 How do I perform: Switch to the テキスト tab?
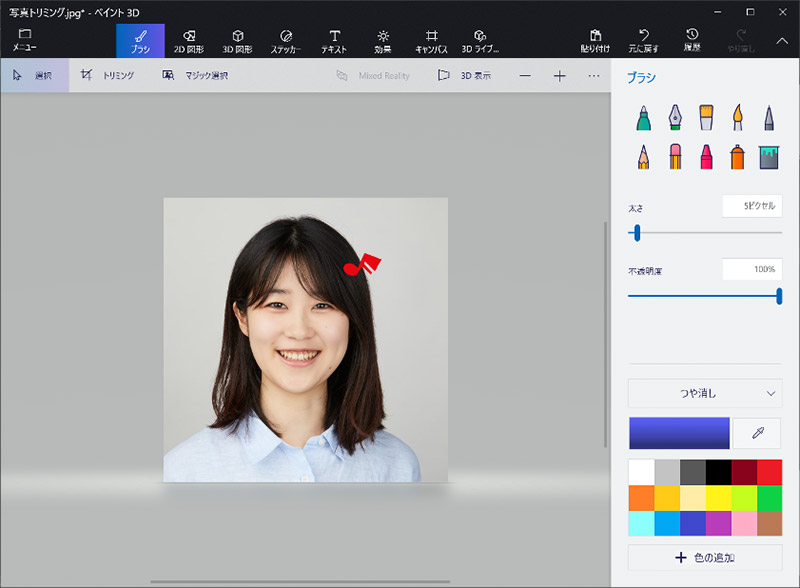(334, 40)
